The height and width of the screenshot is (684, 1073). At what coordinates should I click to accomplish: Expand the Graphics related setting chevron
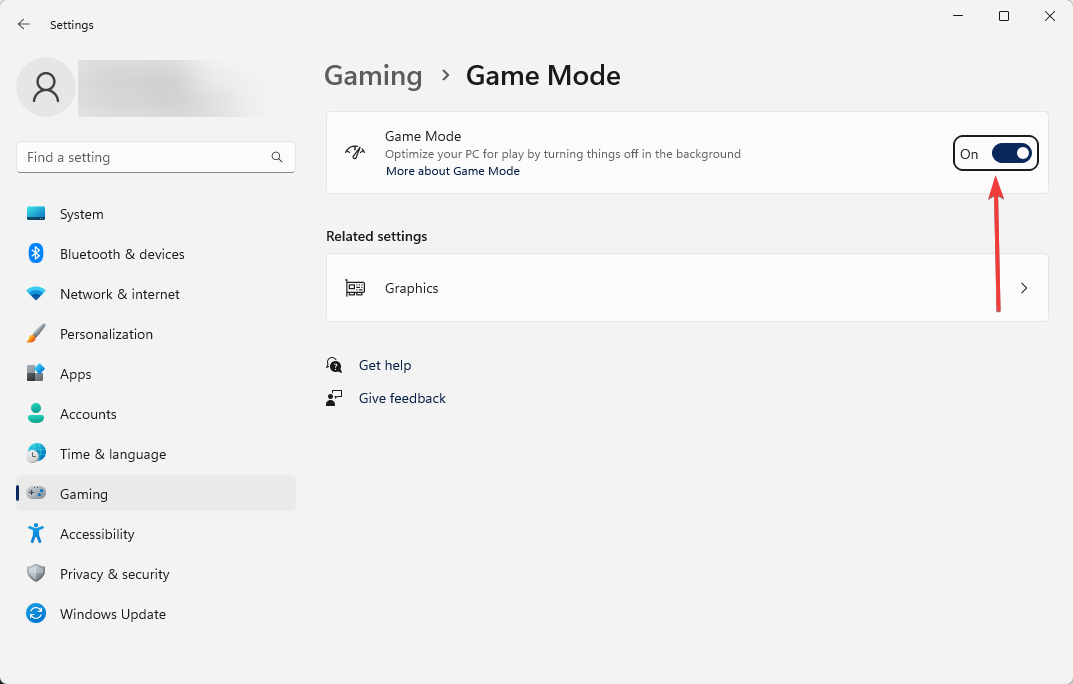tap(1023, 288)
